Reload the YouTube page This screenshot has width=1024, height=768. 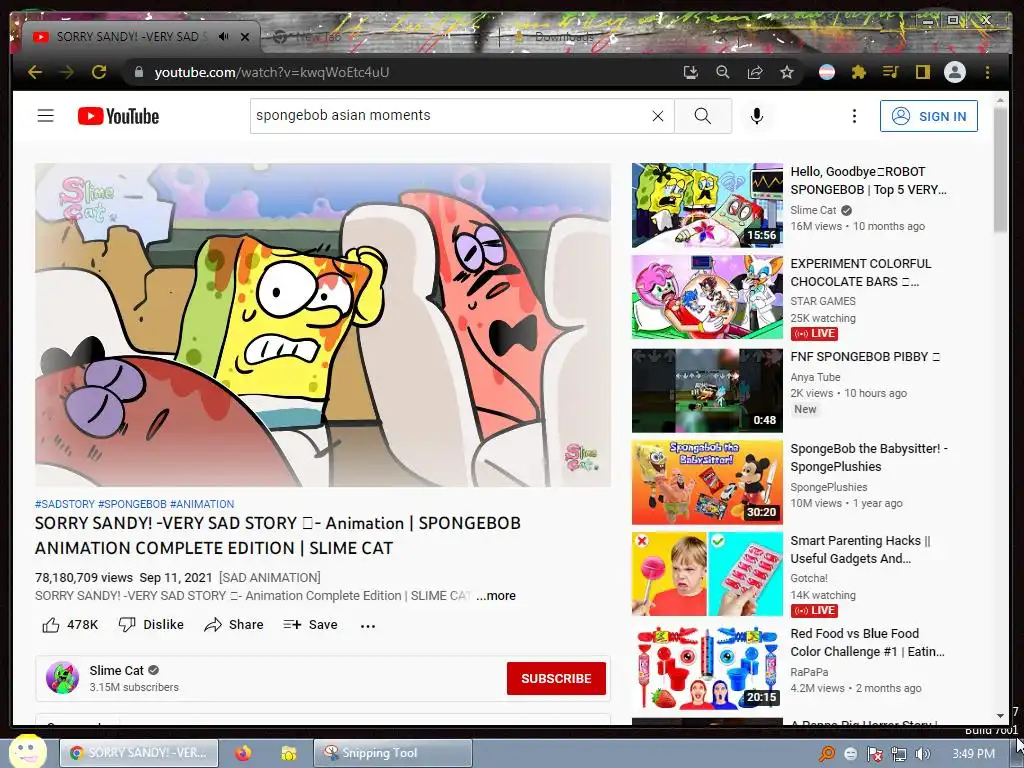[99, 72]
